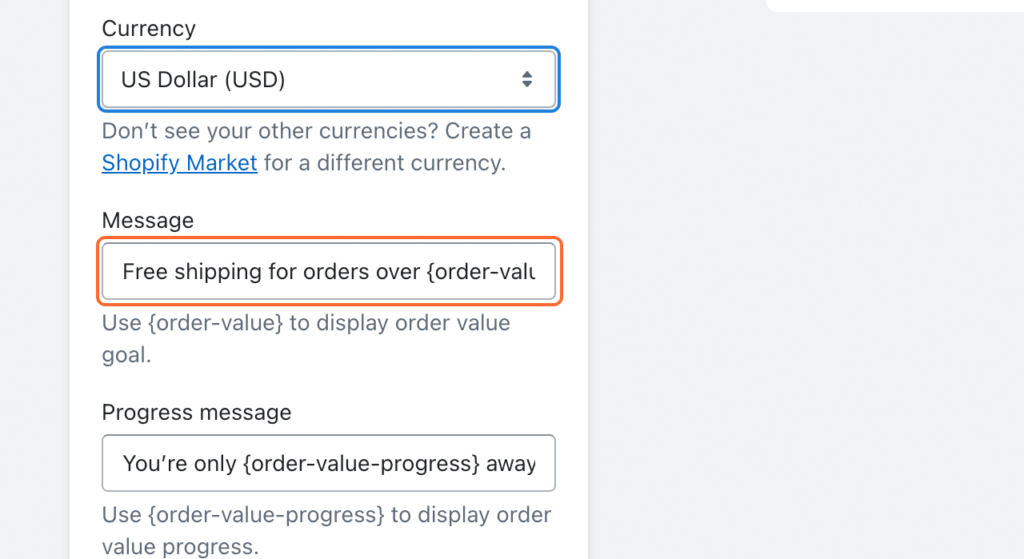Screen dimensions: 1024x559
Task: Click the Message field label
Action: pyautogui.click(x=148, y=220)
